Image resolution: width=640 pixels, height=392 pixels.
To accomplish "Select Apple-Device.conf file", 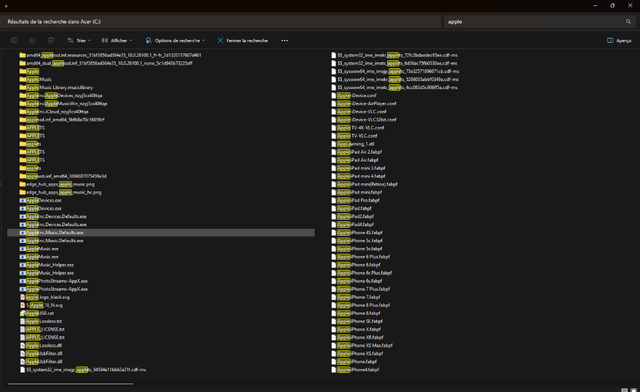I will click(x=354, y=96).
